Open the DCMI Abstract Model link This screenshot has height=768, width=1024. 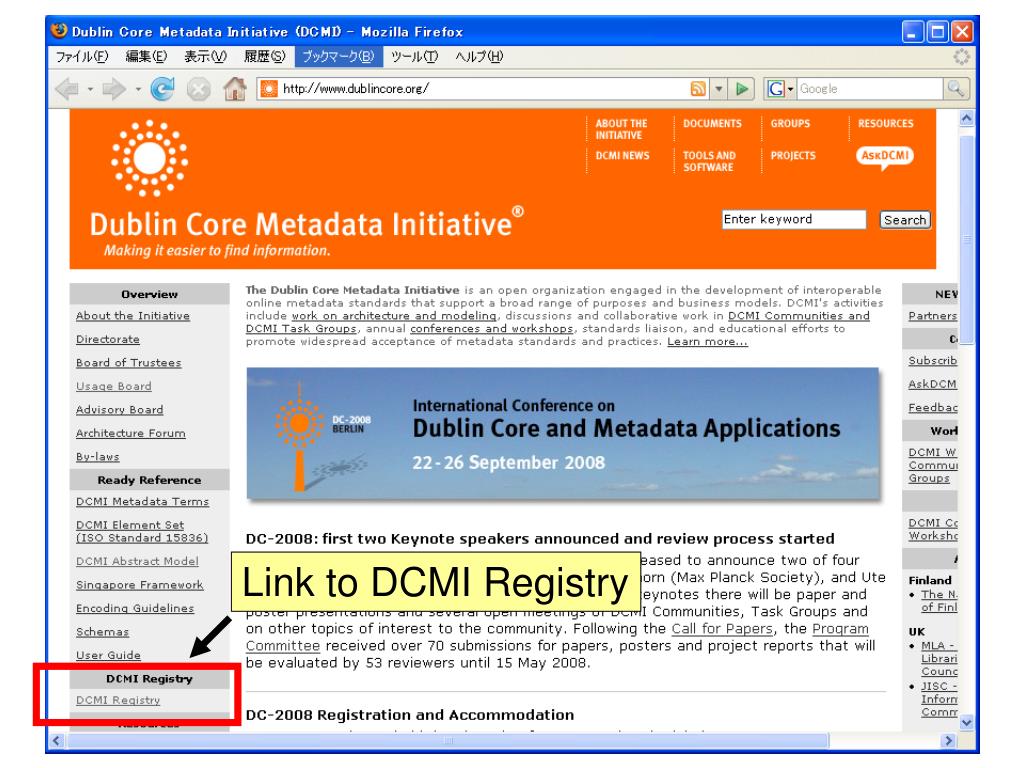tap(137, 562)
